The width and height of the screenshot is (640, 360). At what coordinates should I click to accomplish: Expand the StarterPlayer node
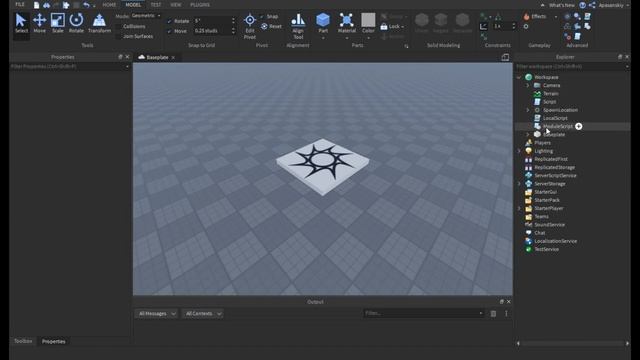coord(519,208)
